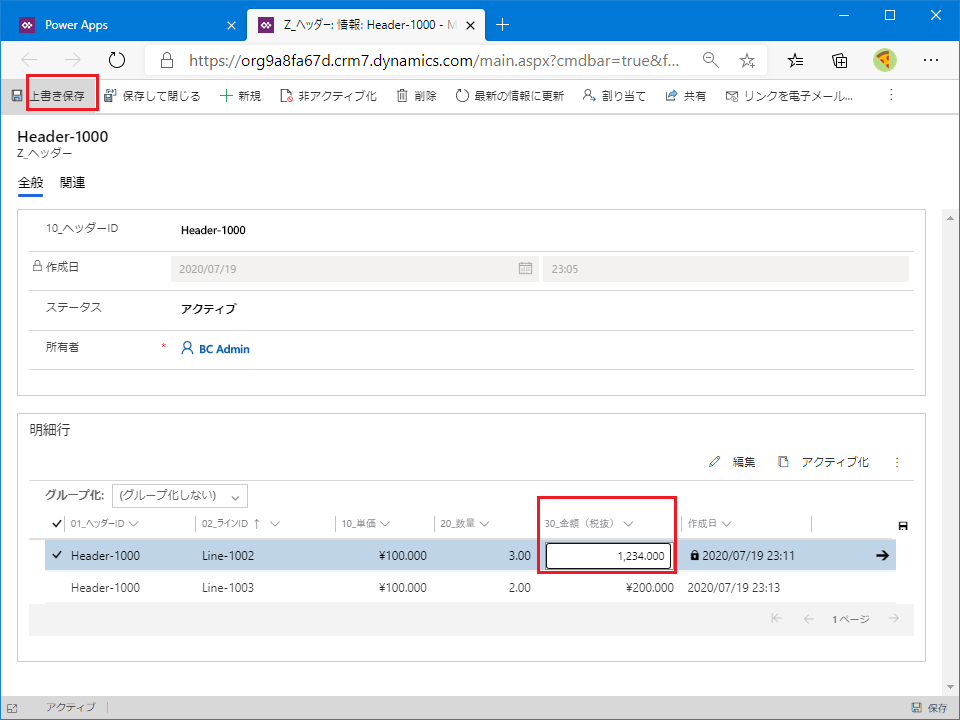960x720 pixels.
Task: Open the 20_数量 column dropdown
Action: 484,523
